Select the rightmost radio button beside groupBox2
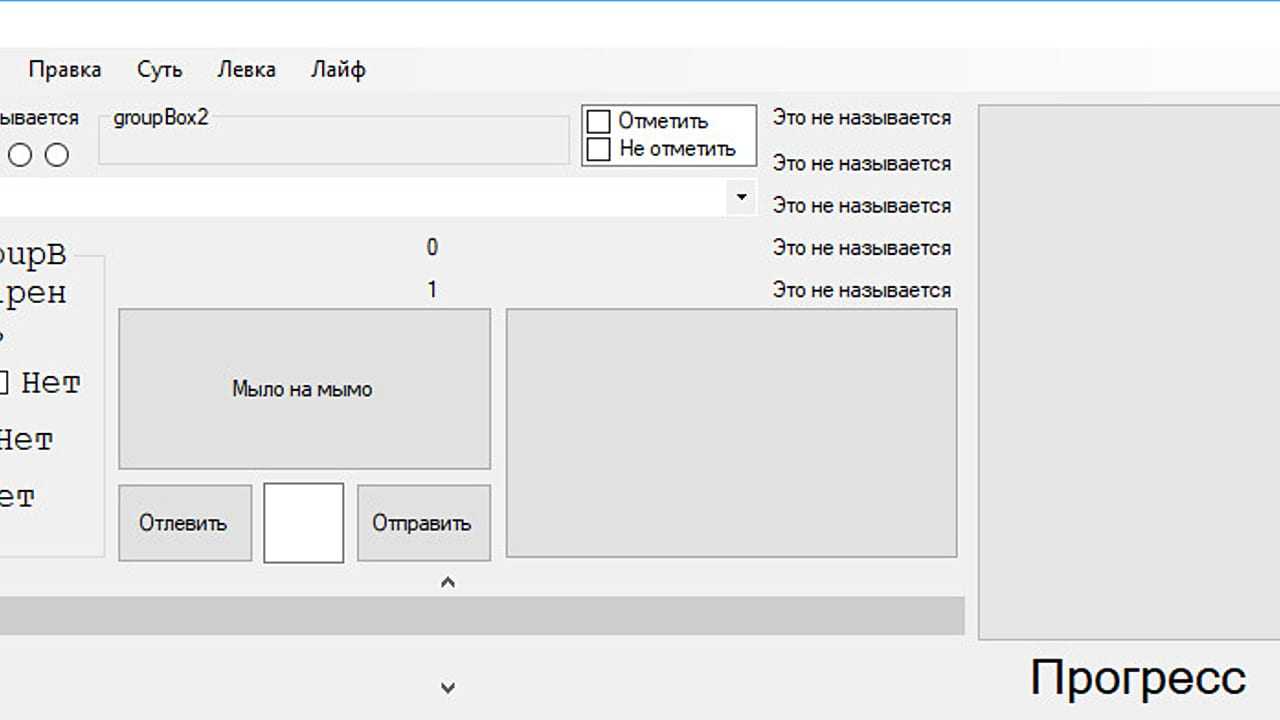Screen dimensions: 1280x720 click(x=57, y=155)
